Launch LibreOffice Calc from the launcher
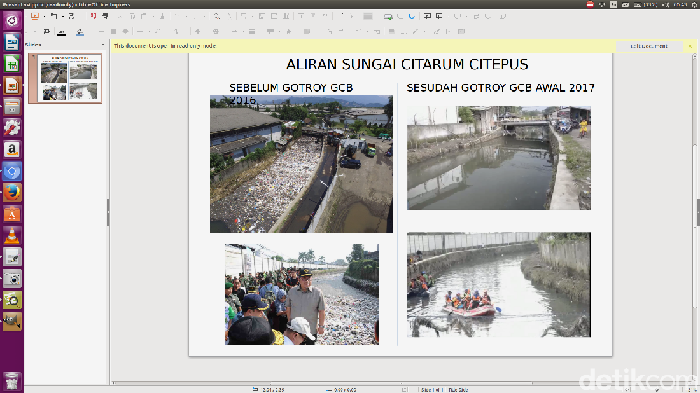The image size is (700, 393). 12,64
